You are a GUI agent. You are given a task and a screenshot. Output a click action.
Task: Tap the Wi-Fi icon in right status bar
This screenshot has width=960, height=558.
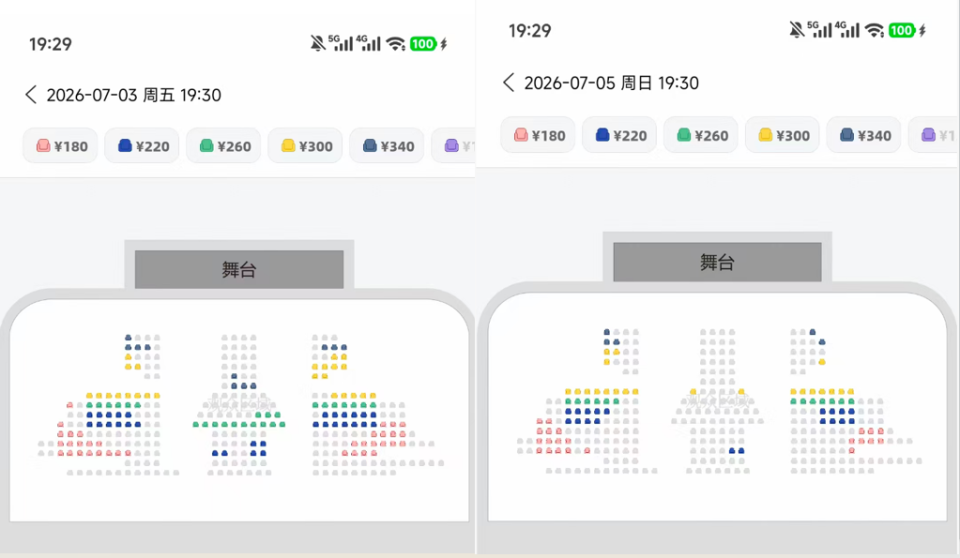tap(874, 30)
